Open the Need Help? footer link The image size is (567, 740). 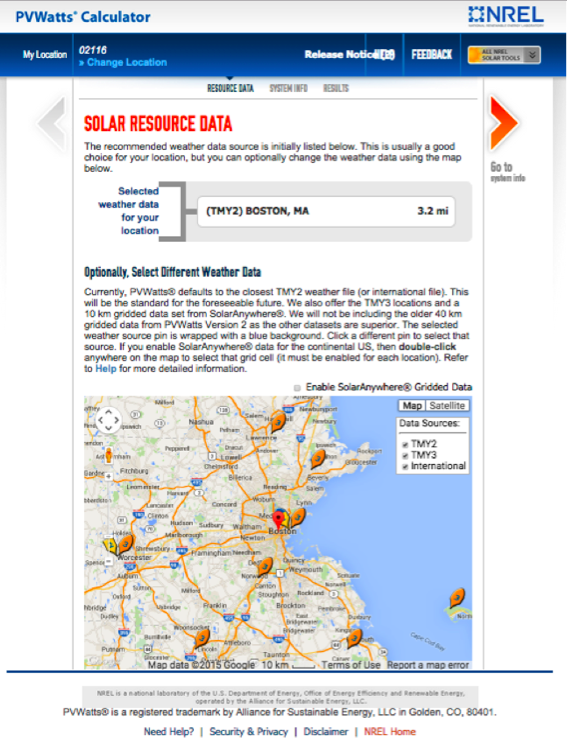tap(169, 732)
